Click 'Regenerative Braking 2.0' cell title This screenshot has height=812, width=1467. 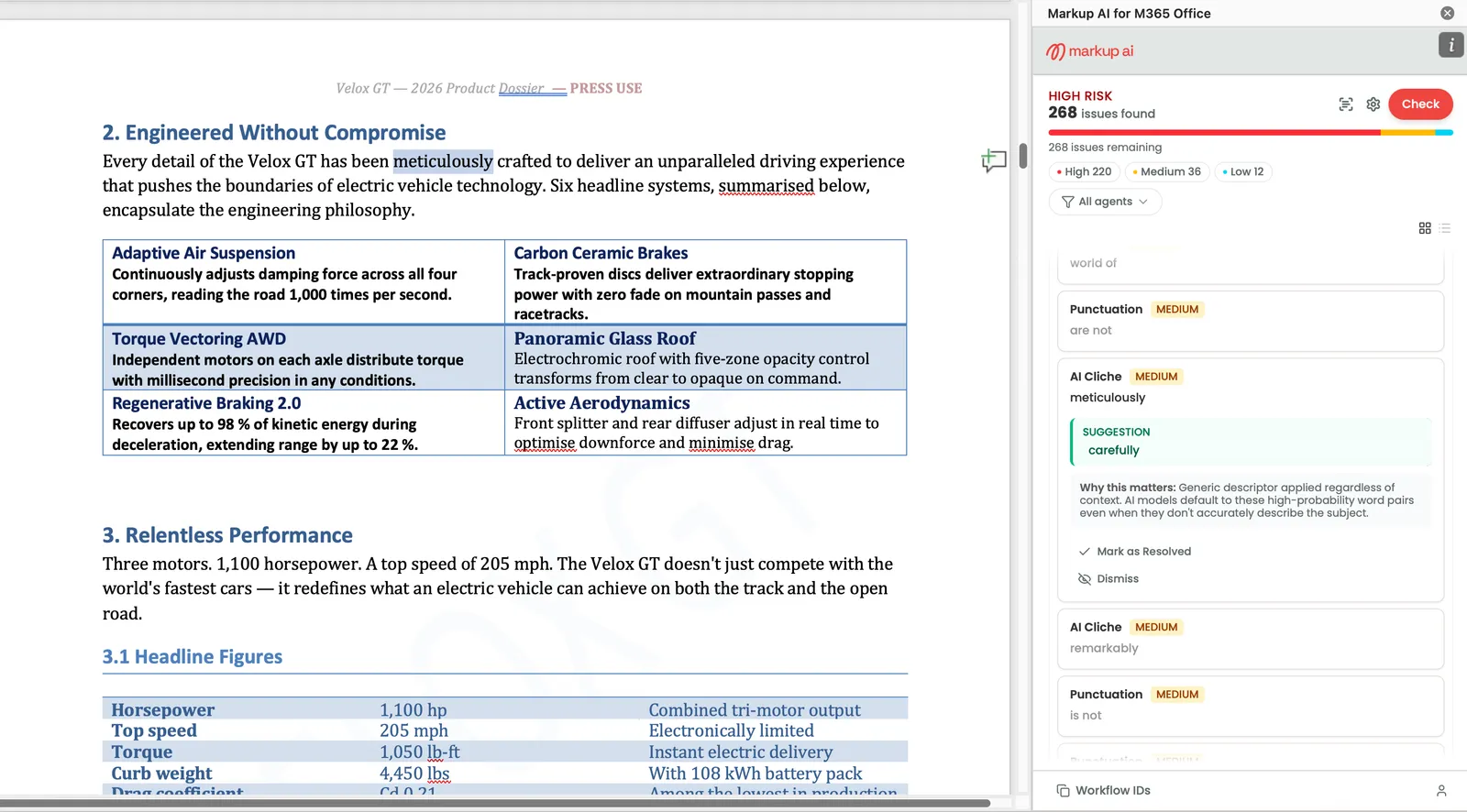pyautogui.click(x=206, y=403)
